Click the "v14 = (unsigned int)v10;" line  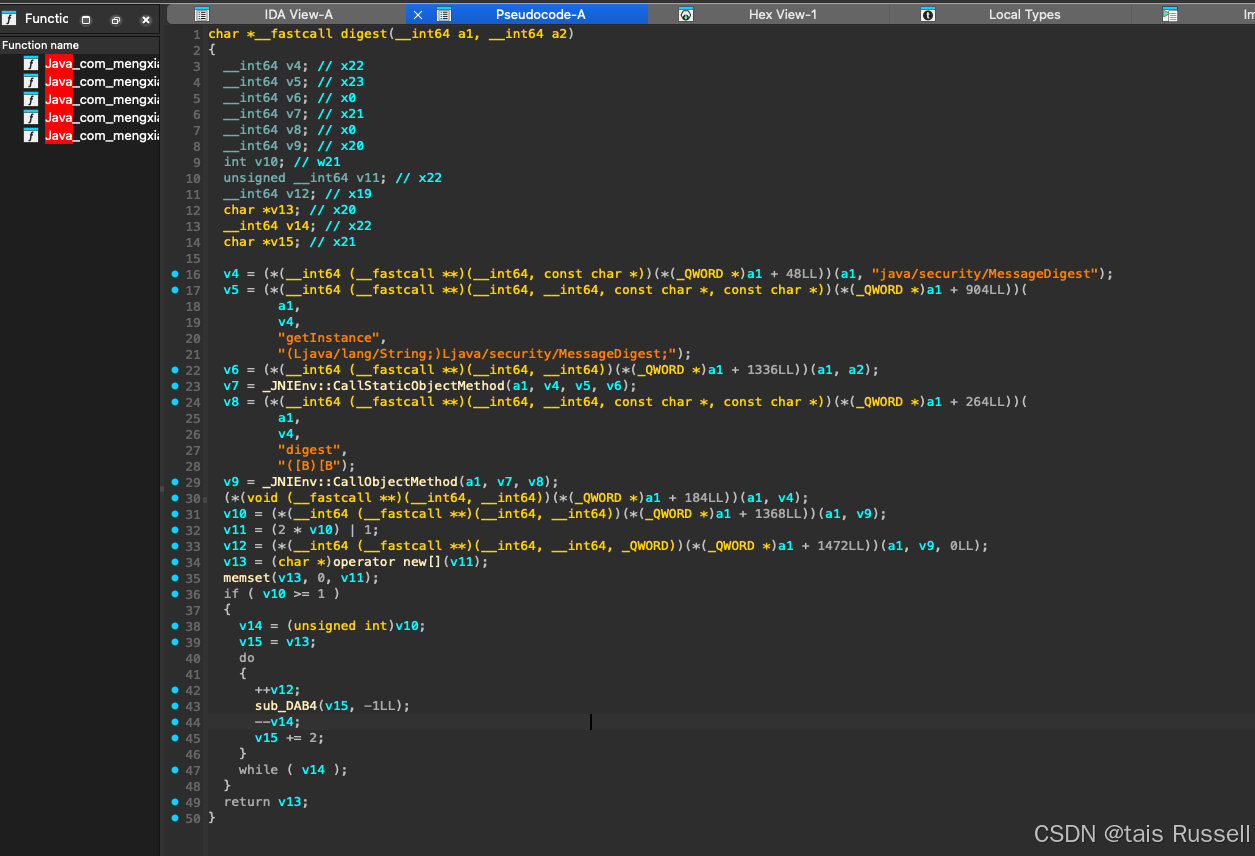pyautogui.click(x=332, y=626)
